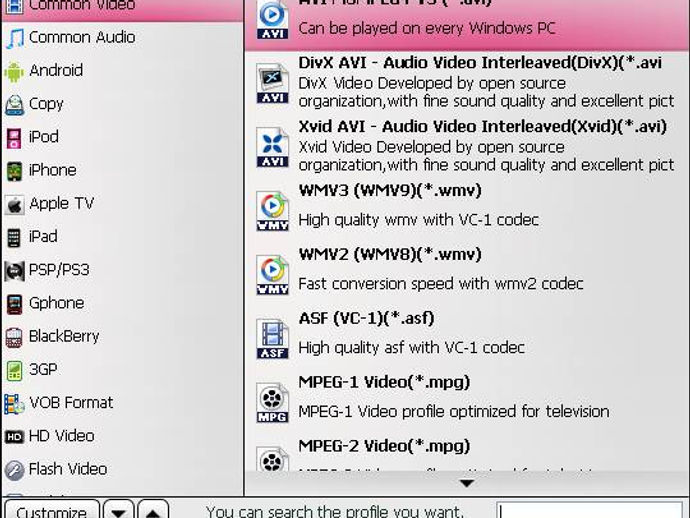Click the WMV2 file icon
690x518 pixels.
[x=272, y=275]
